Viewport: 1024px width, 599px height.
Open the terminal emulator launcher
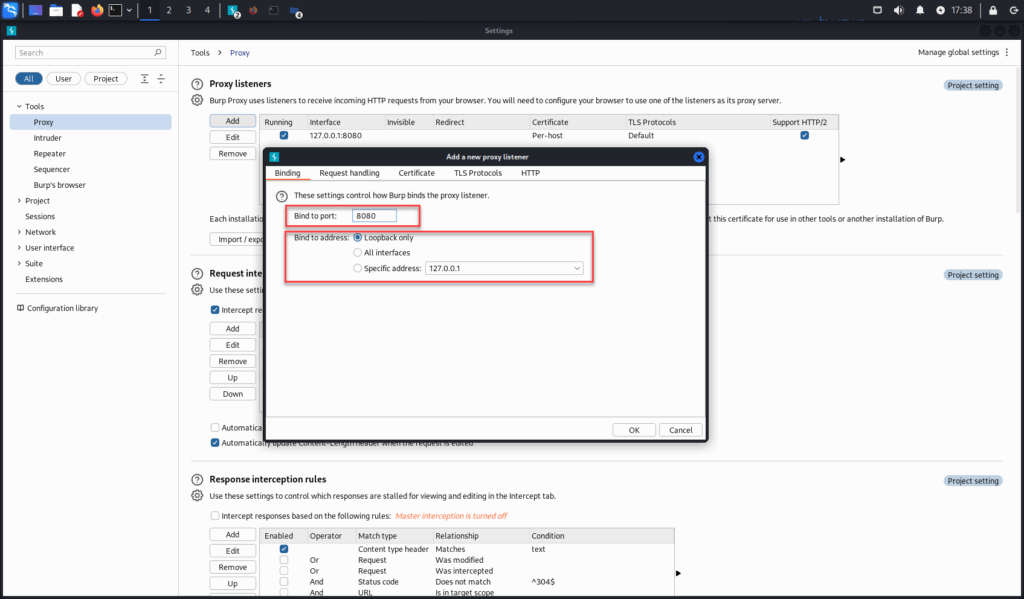point(115,10)
